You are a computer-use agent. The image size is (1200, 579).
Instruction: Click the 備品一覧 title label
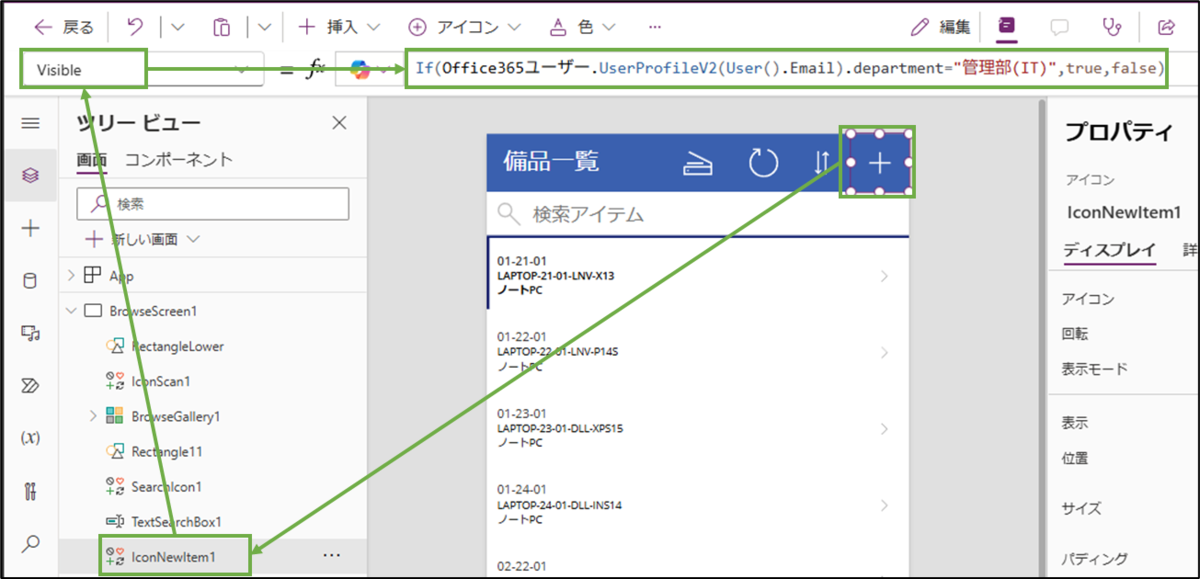pyautogui.click(x=551, y=162)
